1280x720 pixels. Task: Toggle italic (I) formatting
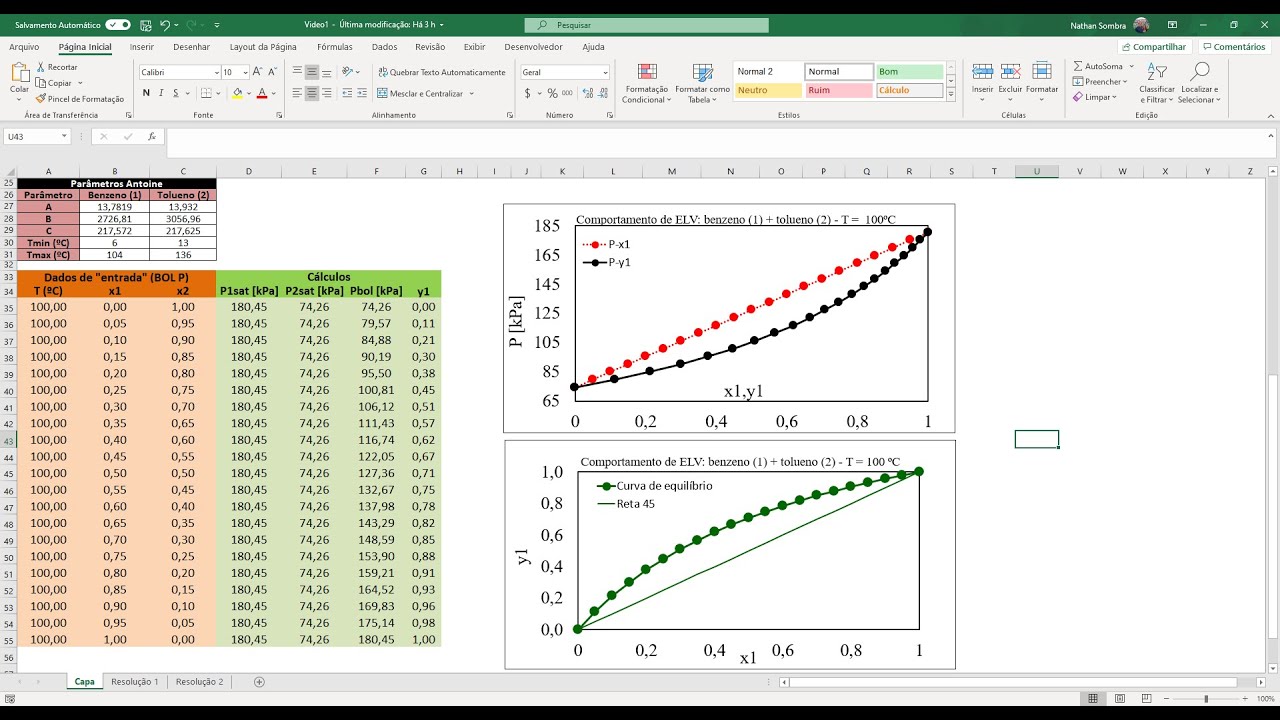pos(161,93)
